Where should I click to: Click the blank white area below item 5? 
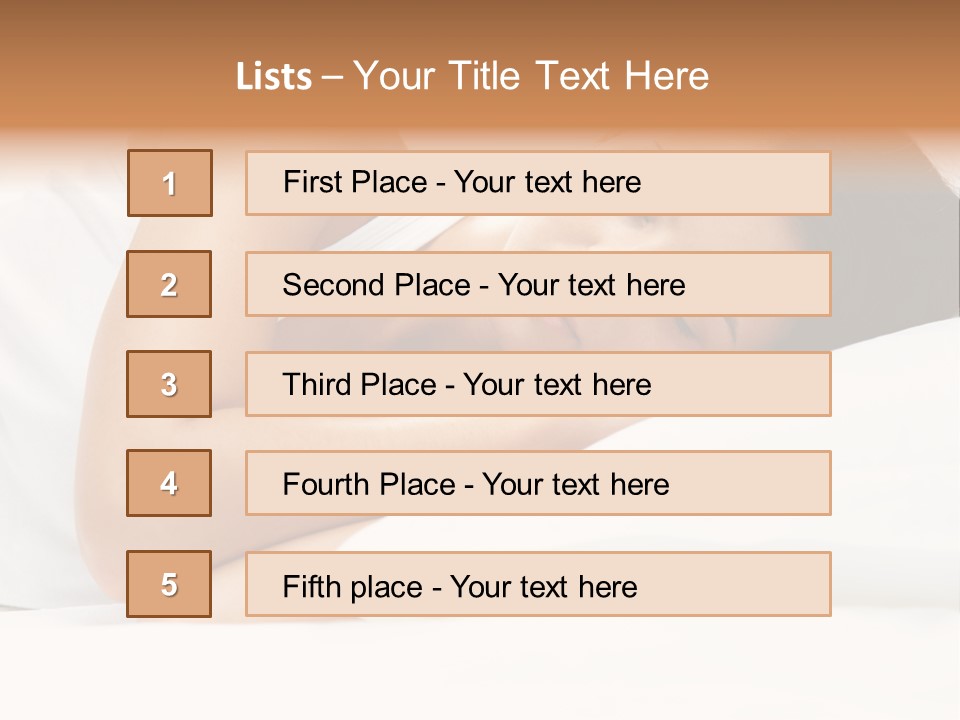tap(480, 670)
